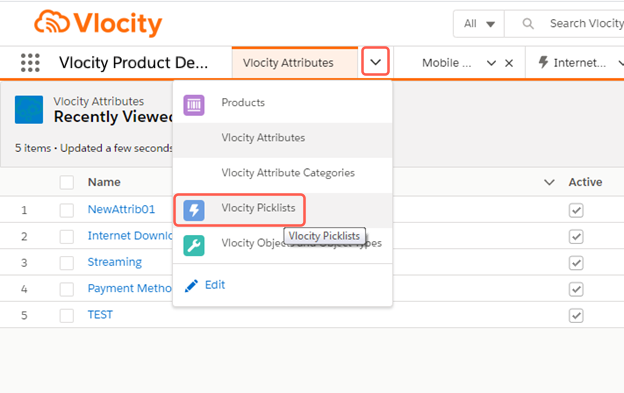Select Vlocity Attribute Categories menu item

point(283,175)
